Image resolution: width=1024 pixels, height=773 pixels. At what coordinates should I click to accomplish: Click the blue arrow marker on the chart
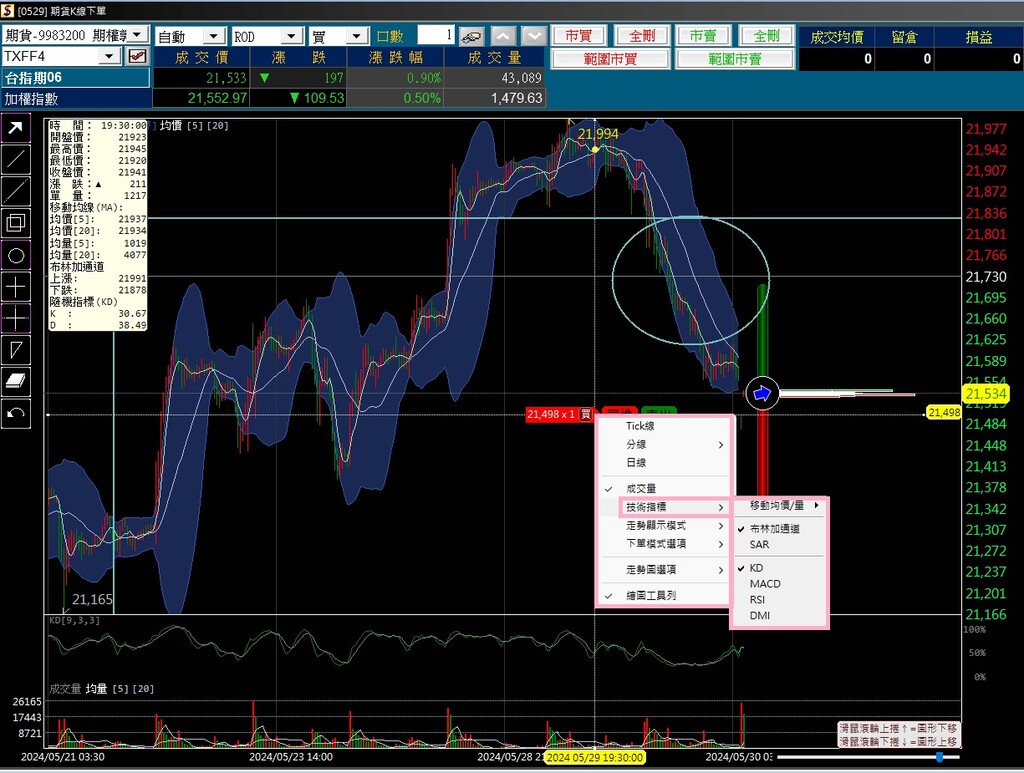pos(762,394)
